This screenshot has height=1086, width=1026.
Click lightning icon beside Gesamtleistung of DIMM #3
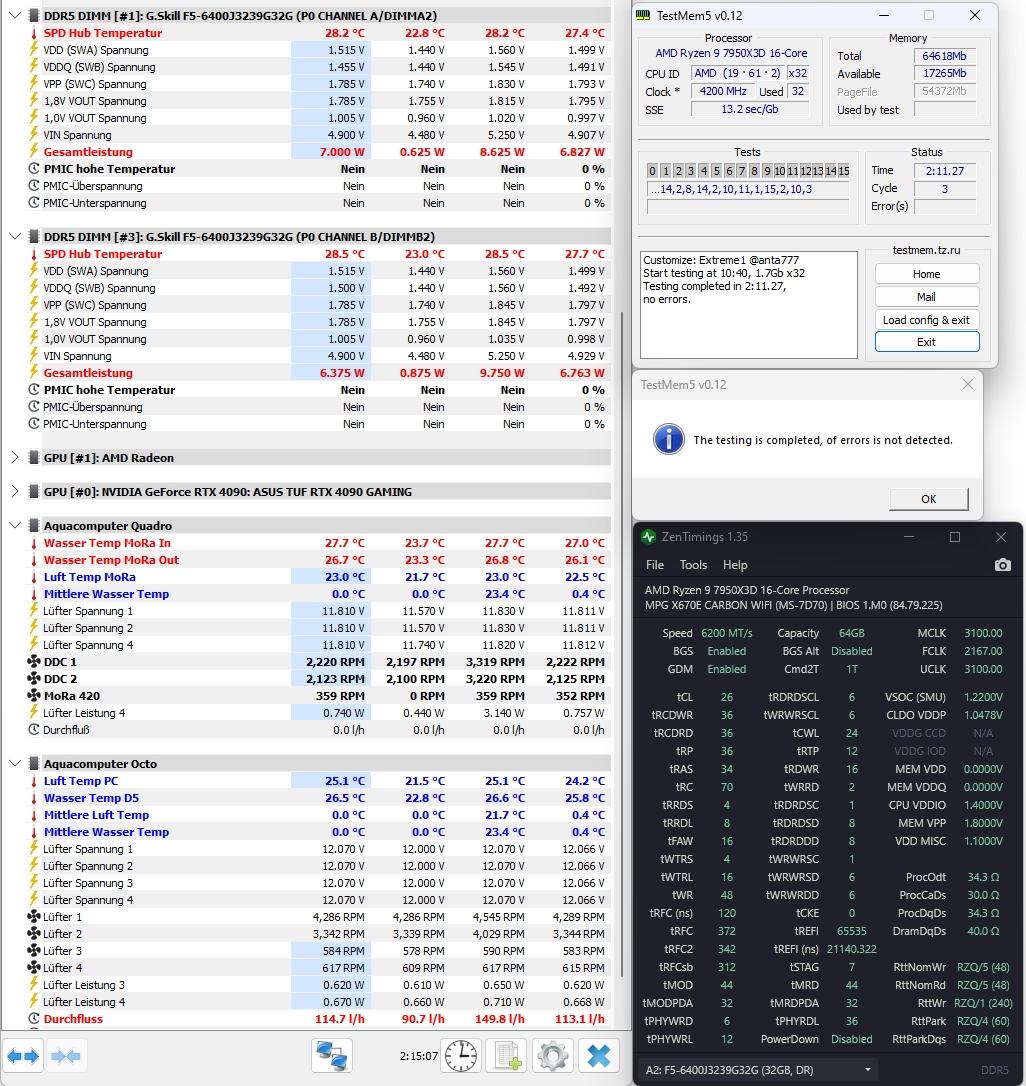click(33, 372)
